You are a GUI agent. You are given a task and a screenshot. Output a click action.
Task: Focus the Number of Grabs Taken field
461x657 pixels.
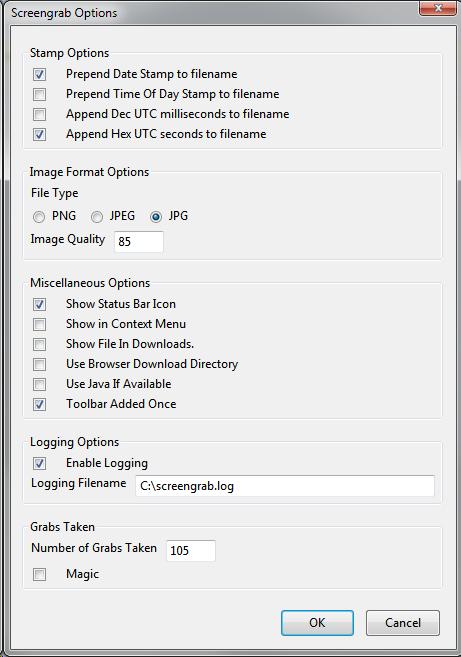[191, 551]
